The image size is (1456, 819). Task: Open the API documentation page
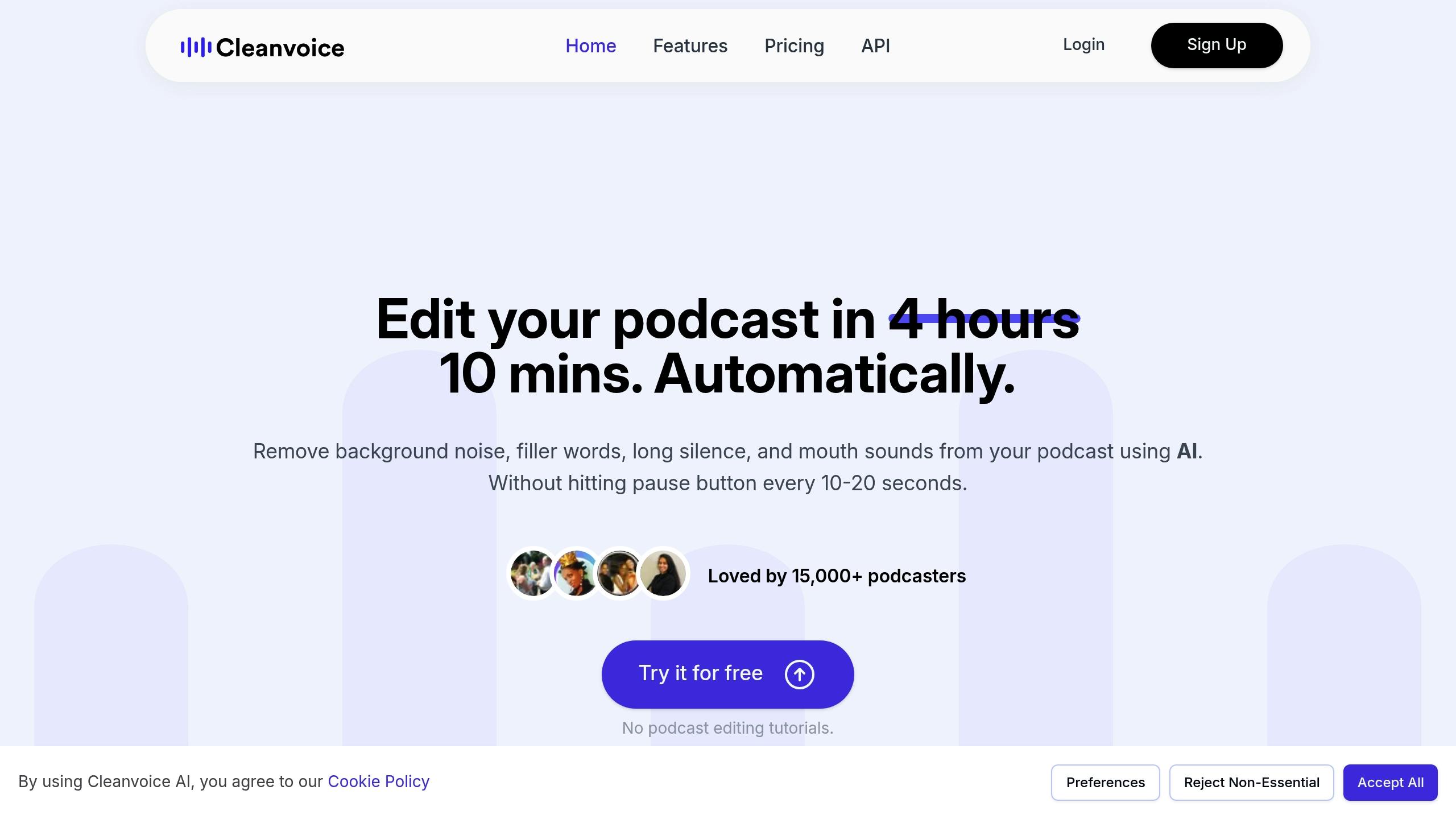(875, 45)
